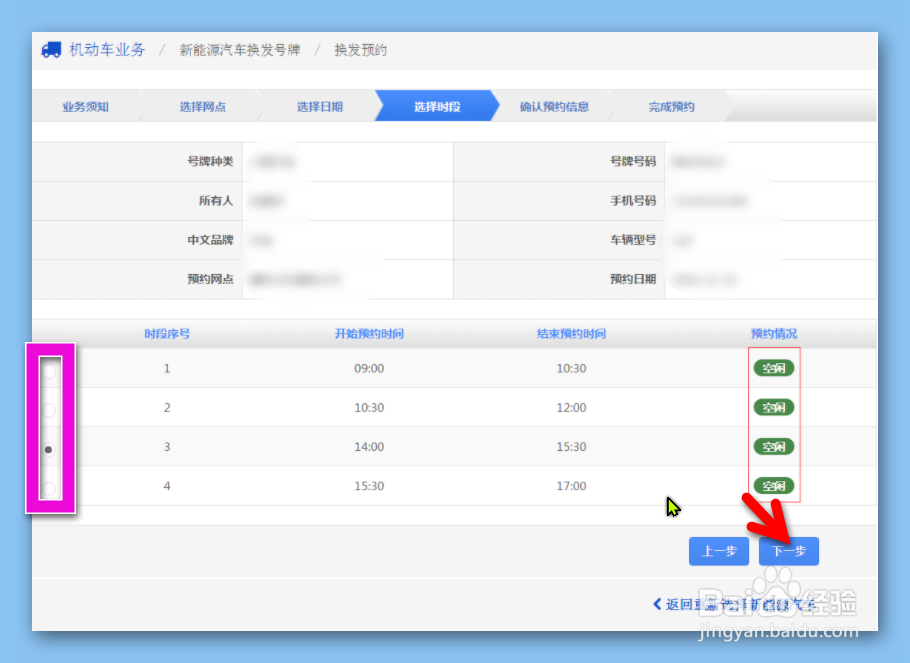Click the 空闲 badge for the 15:30 slot
Viewport: 910px width, 663px height.
773,485
